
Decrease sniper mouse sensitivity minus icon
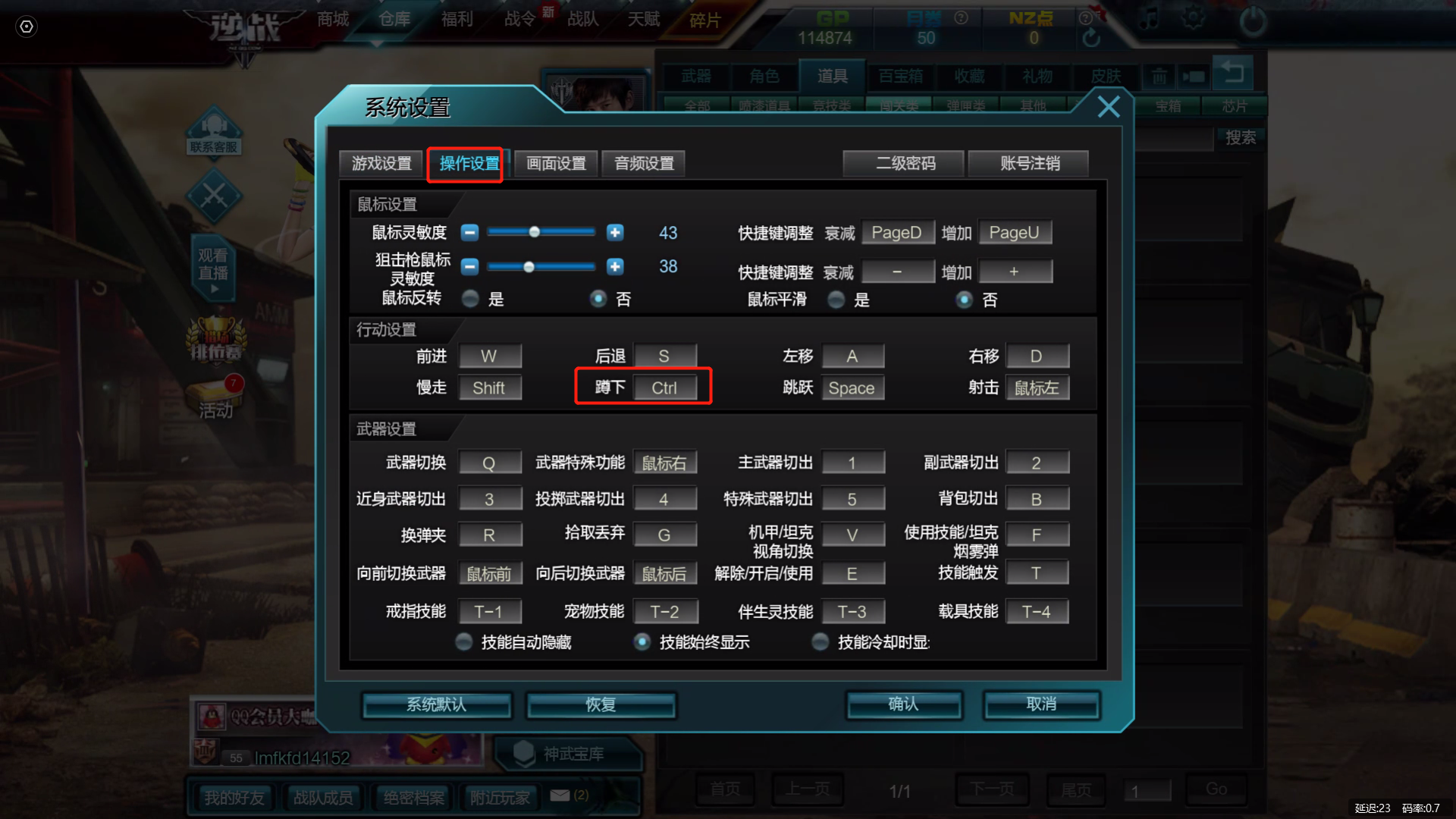point(469,267)
